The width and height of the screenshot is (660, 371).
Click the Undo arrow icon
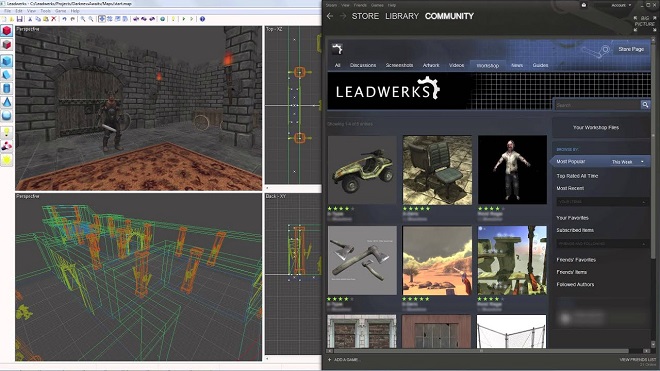pos(64,19)
